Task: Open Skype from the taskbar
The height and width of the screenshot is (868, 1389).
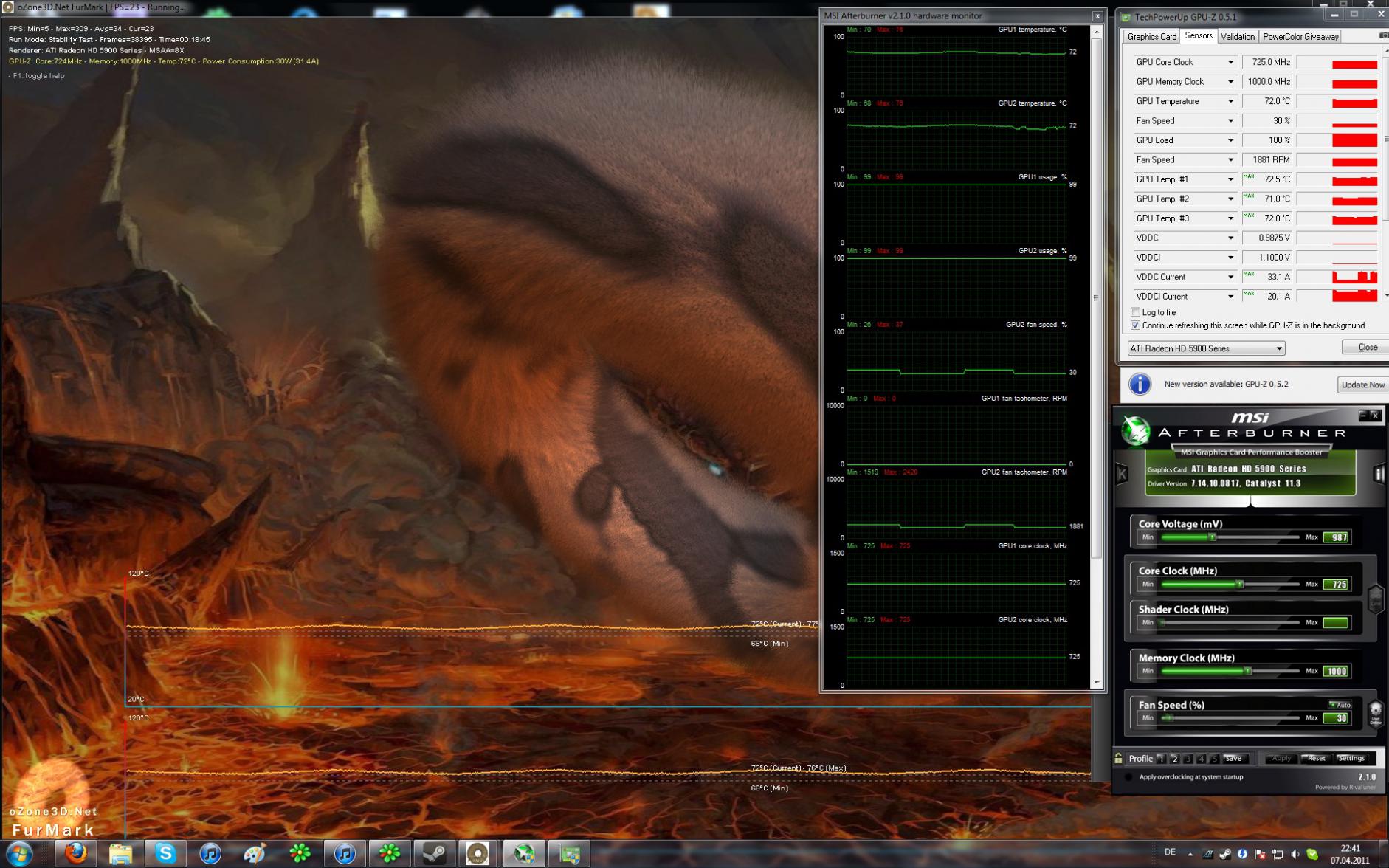Action: tap(165, 854)
